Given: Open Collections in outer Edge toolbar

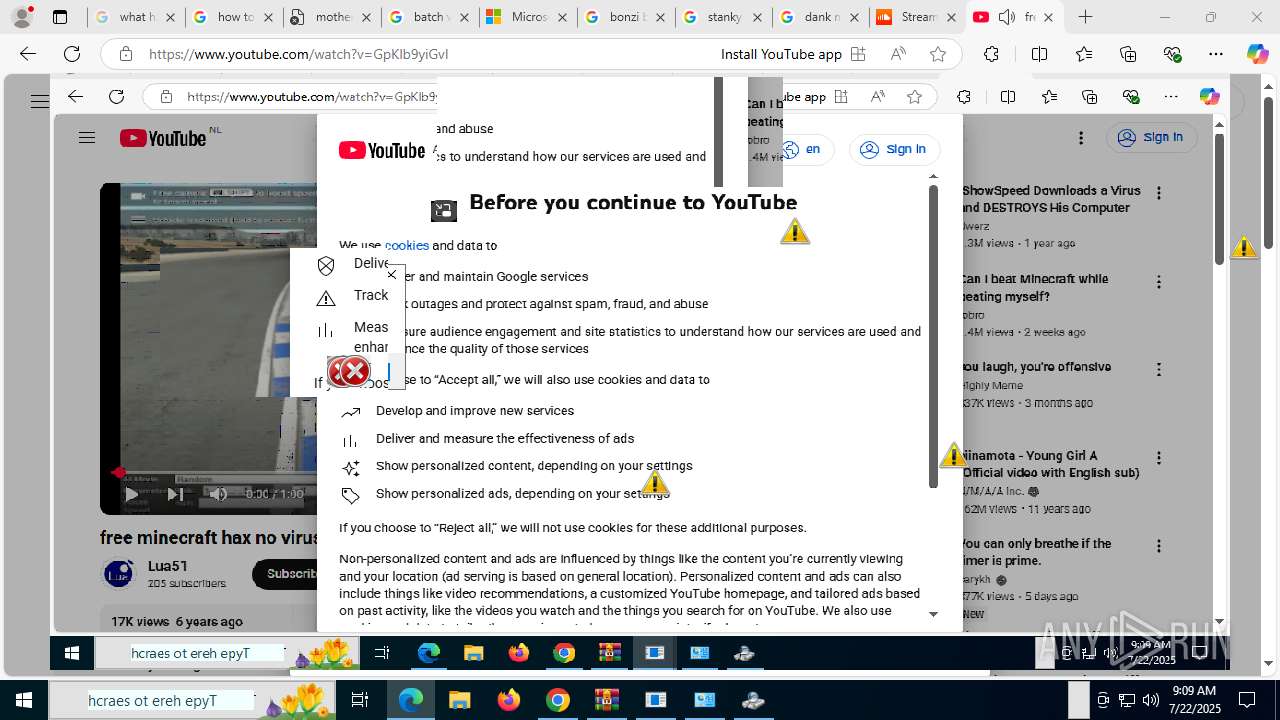Looking at the screenshot, I should [x=1128, y=54].
